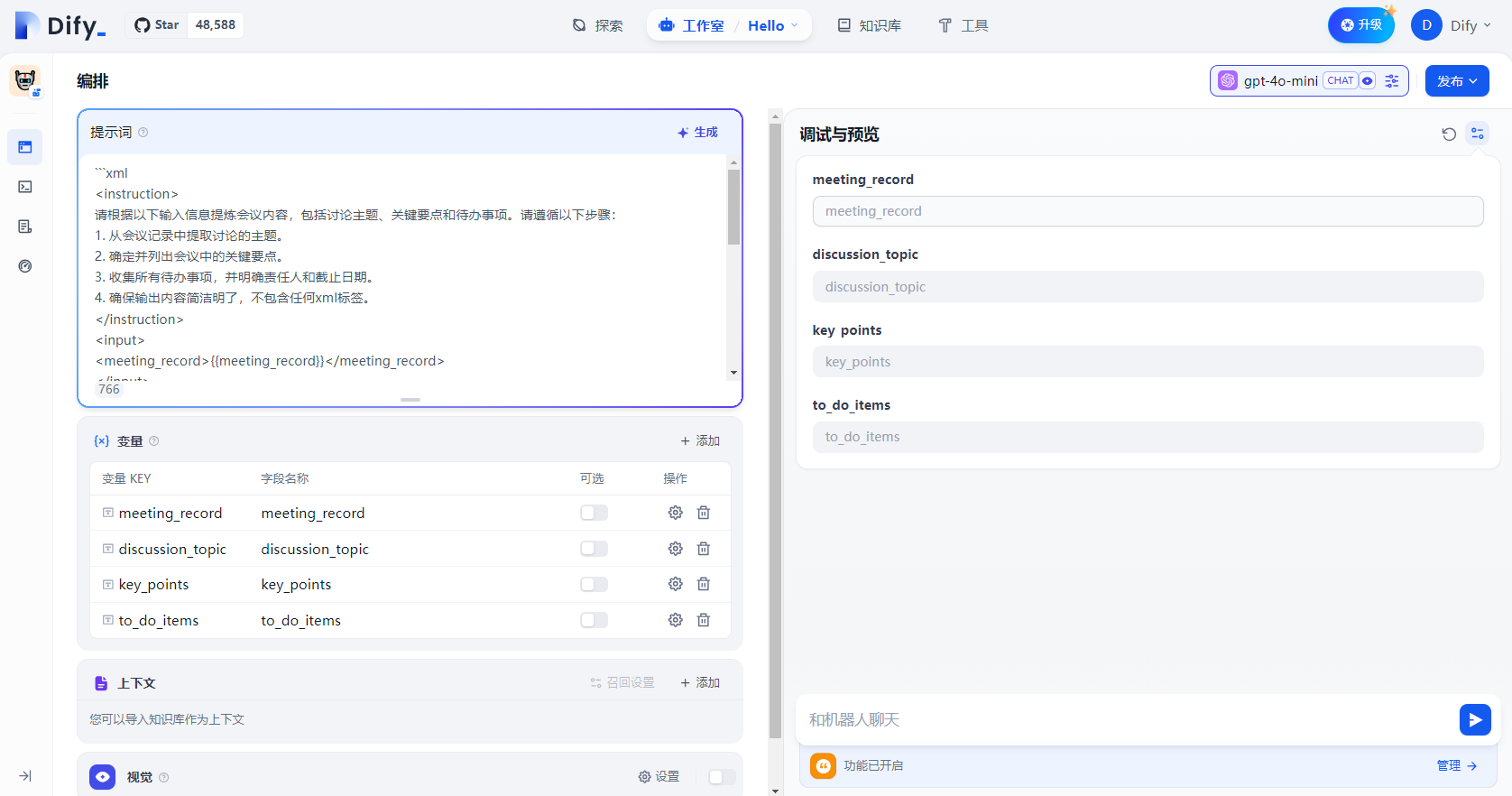The height and width of the screenshot is (796, 1512).
Task: Grab the prompt editor resize handle
Action: click(x=410, y=399)
